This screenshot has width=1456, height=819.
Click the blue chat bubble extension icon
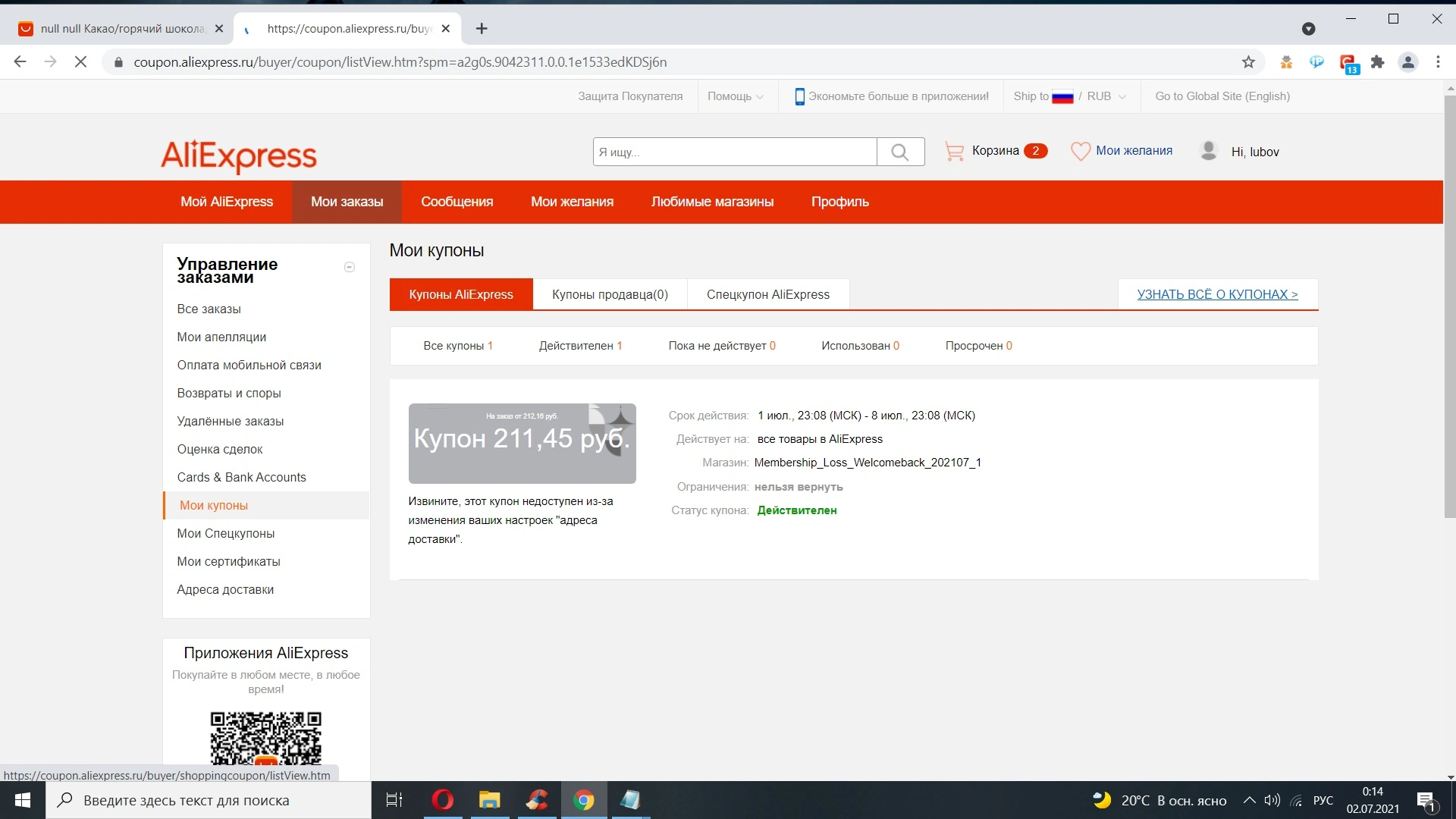(1316, 62)
